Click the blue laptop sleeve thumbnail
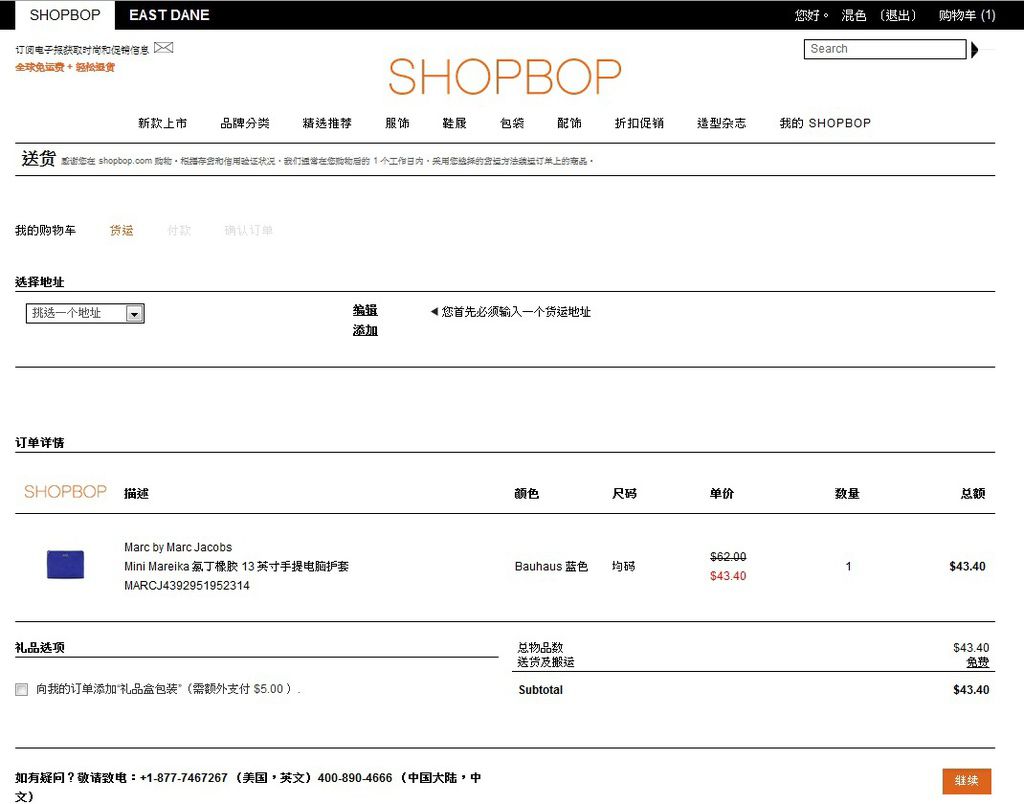The image size is (1024, 804). coord(65,564)
